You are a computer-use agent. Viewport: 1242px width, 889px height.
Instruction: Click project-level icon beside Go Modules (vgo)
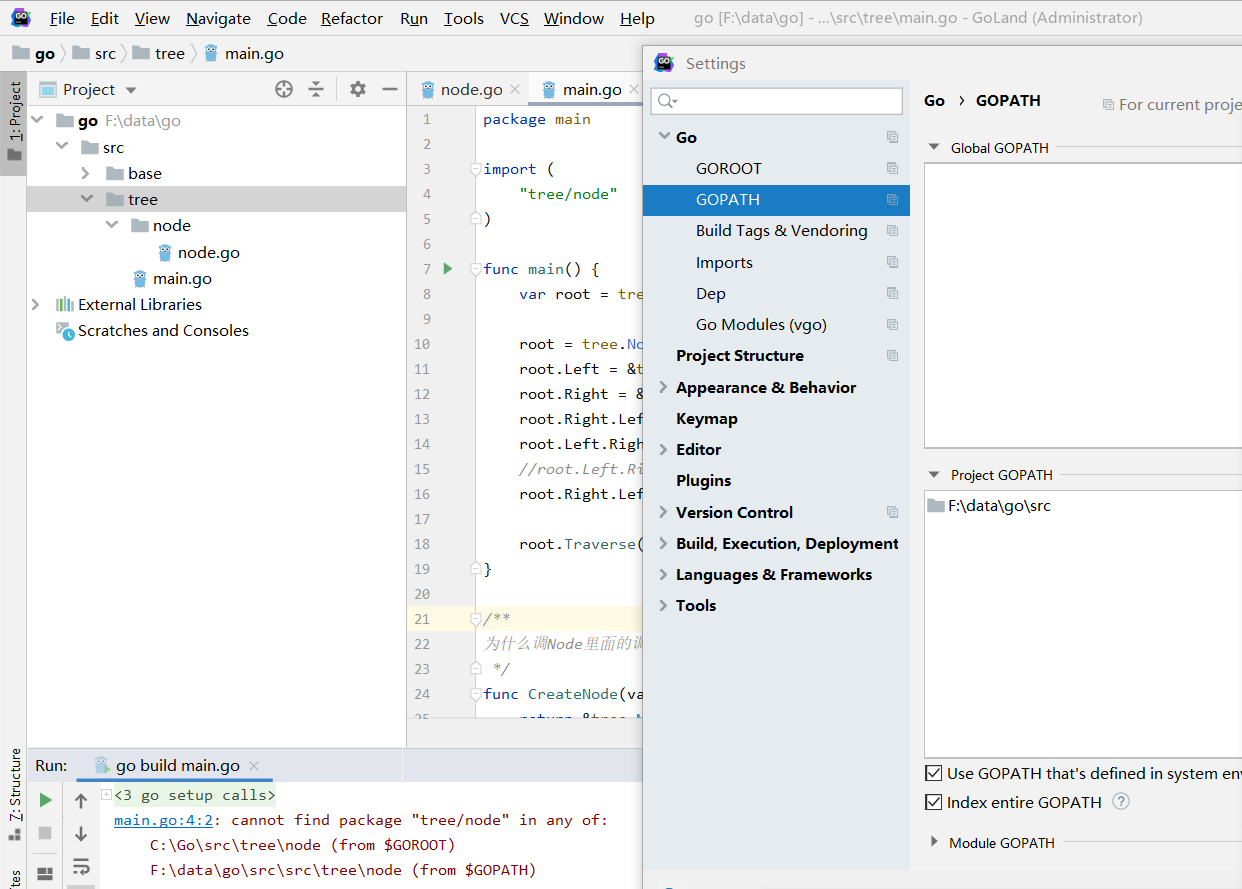(892, 324)
